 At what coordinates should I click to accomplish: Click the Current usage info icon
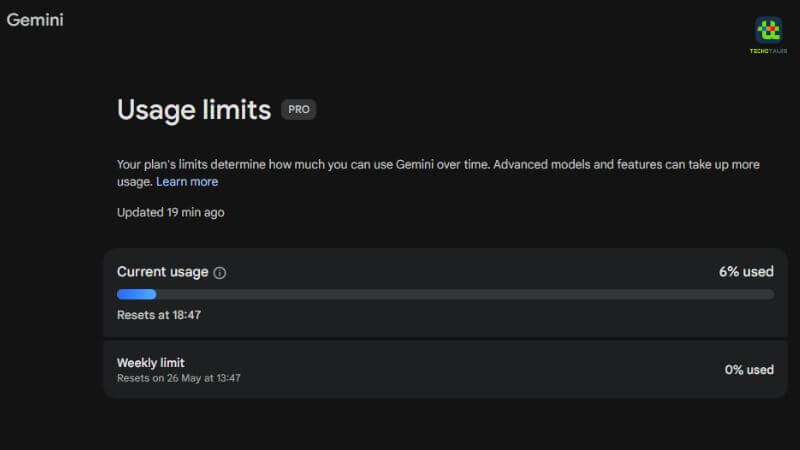pos(219,273)
